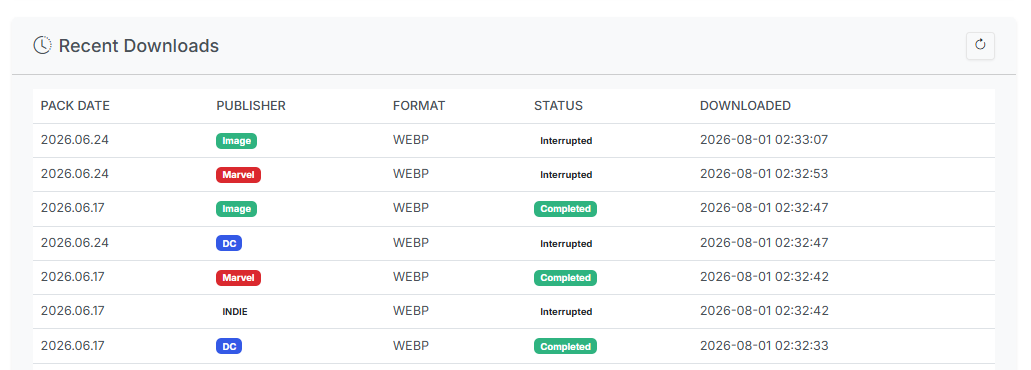Click the PUBLISHER column header

[x=251, y=106]
